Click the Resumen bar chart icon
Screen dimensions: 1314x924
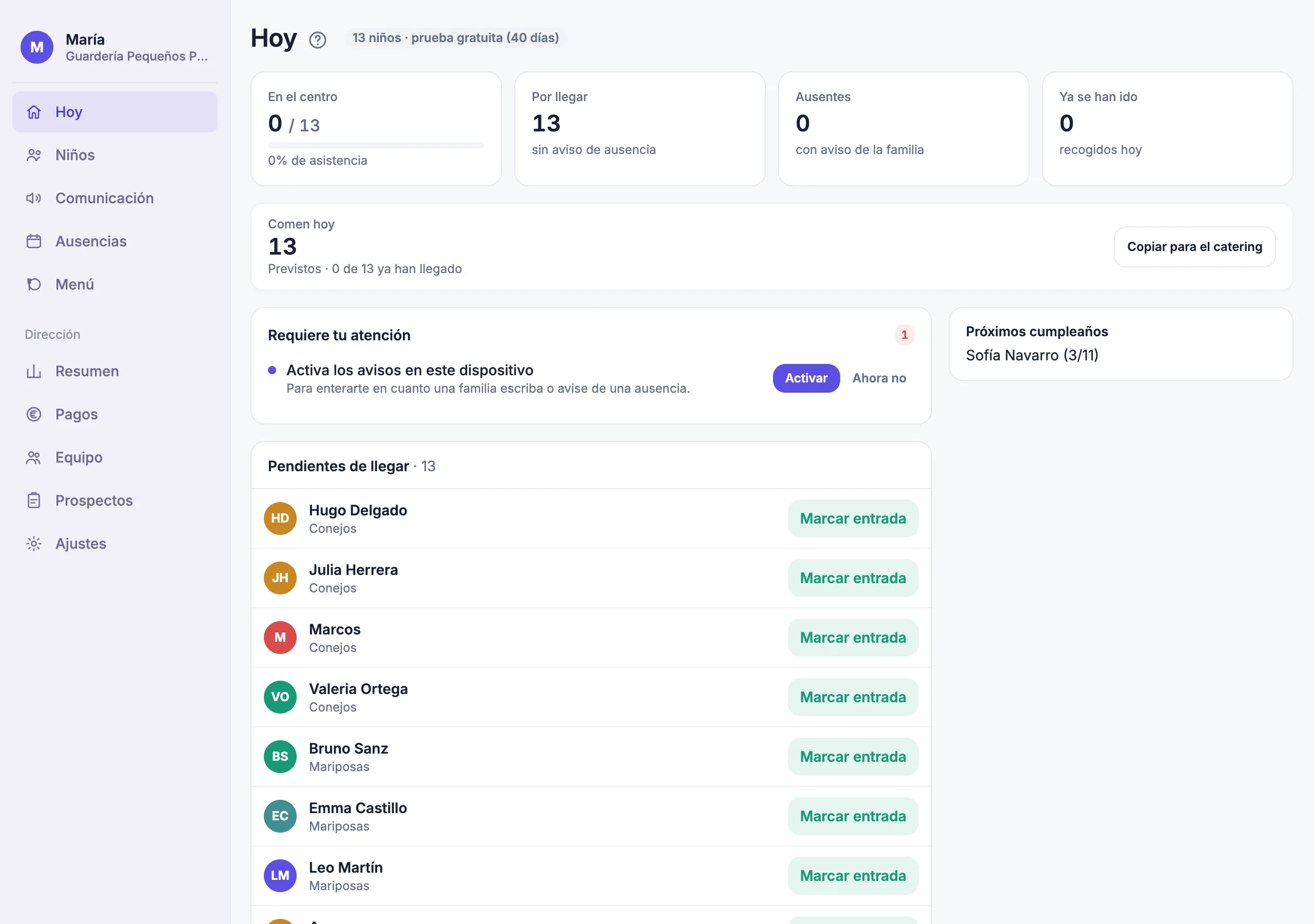(34, 371)
